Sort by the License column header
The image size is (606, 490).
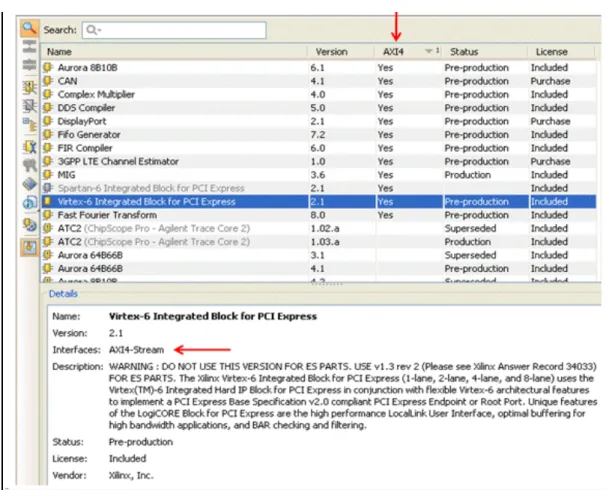tap(561, 52)
